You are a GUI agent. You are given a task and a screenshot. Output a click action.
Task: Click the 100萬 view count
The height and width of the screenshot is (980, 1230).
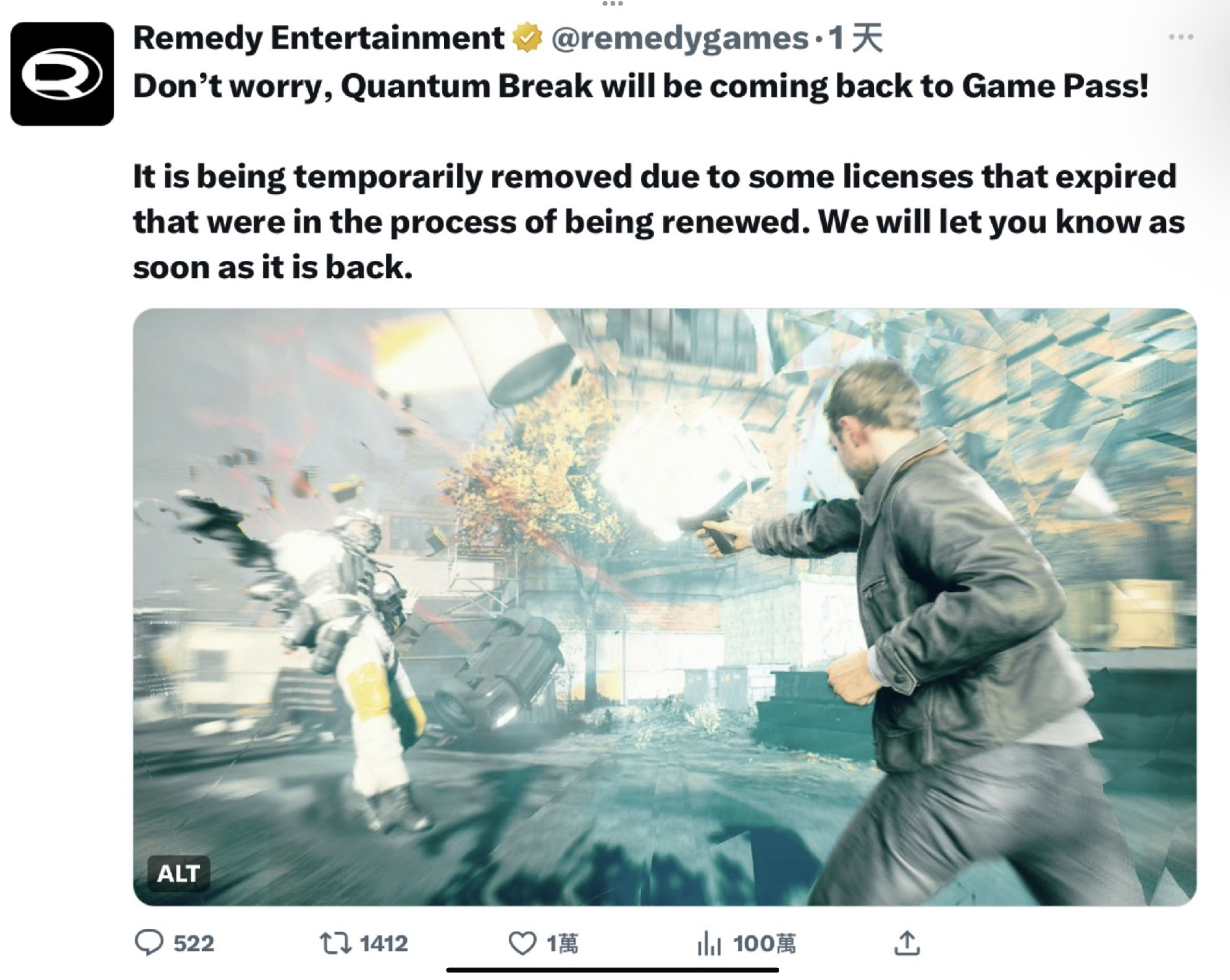764,943
